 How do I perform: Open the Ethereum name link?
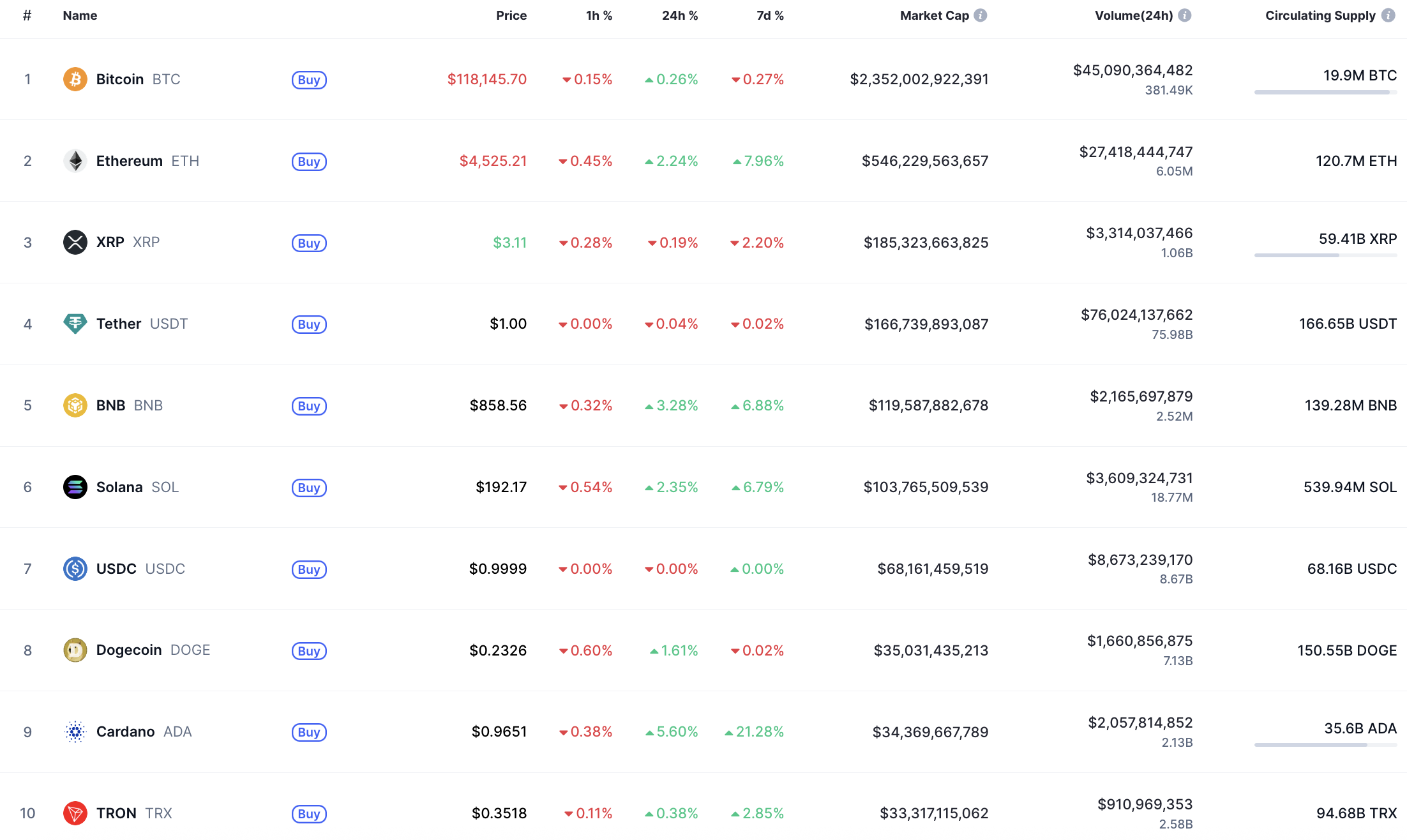point(129,161)
